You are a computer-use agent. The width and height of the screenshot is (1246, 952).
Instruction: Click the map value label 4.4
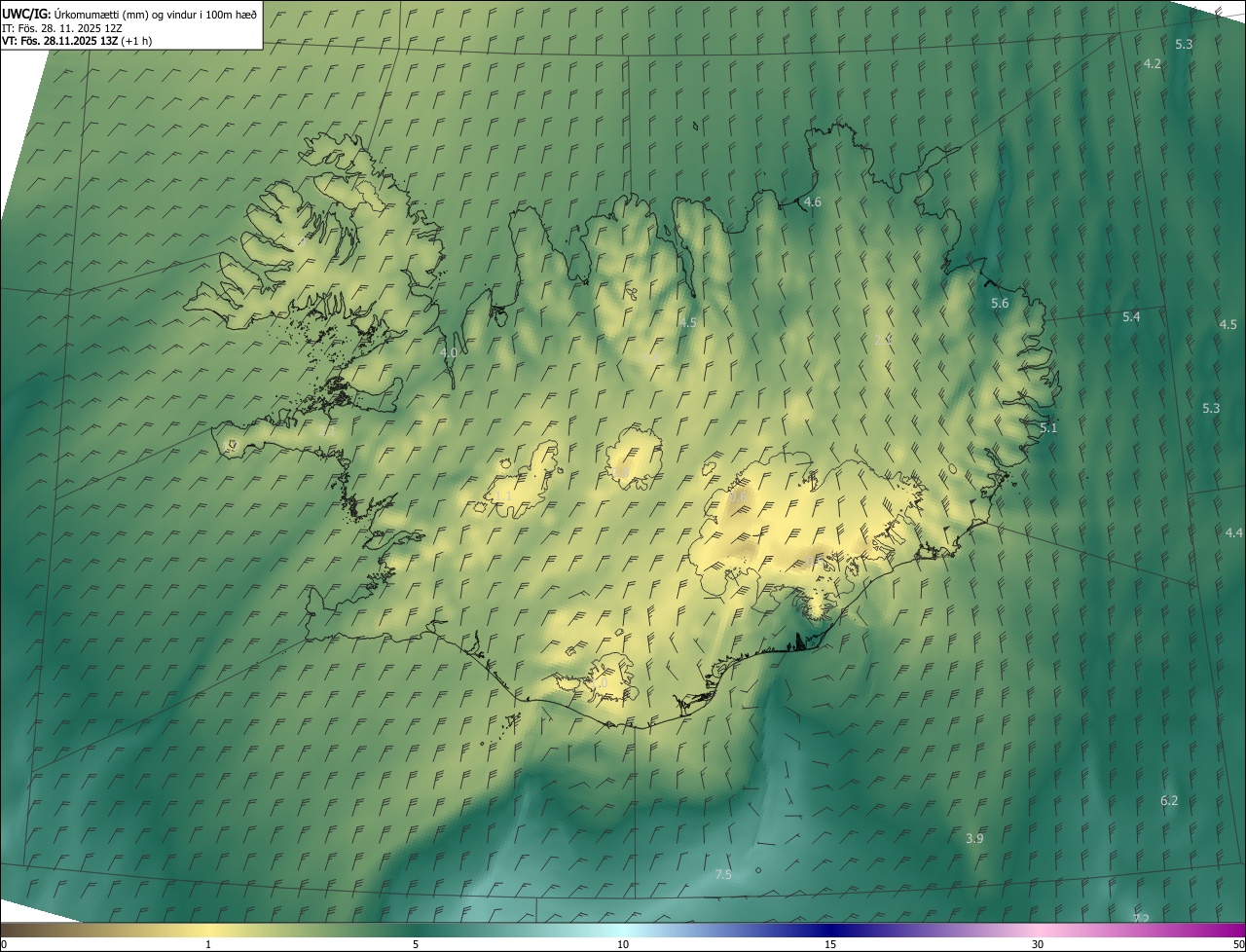pyautogui.click(x=1234, y=532)
